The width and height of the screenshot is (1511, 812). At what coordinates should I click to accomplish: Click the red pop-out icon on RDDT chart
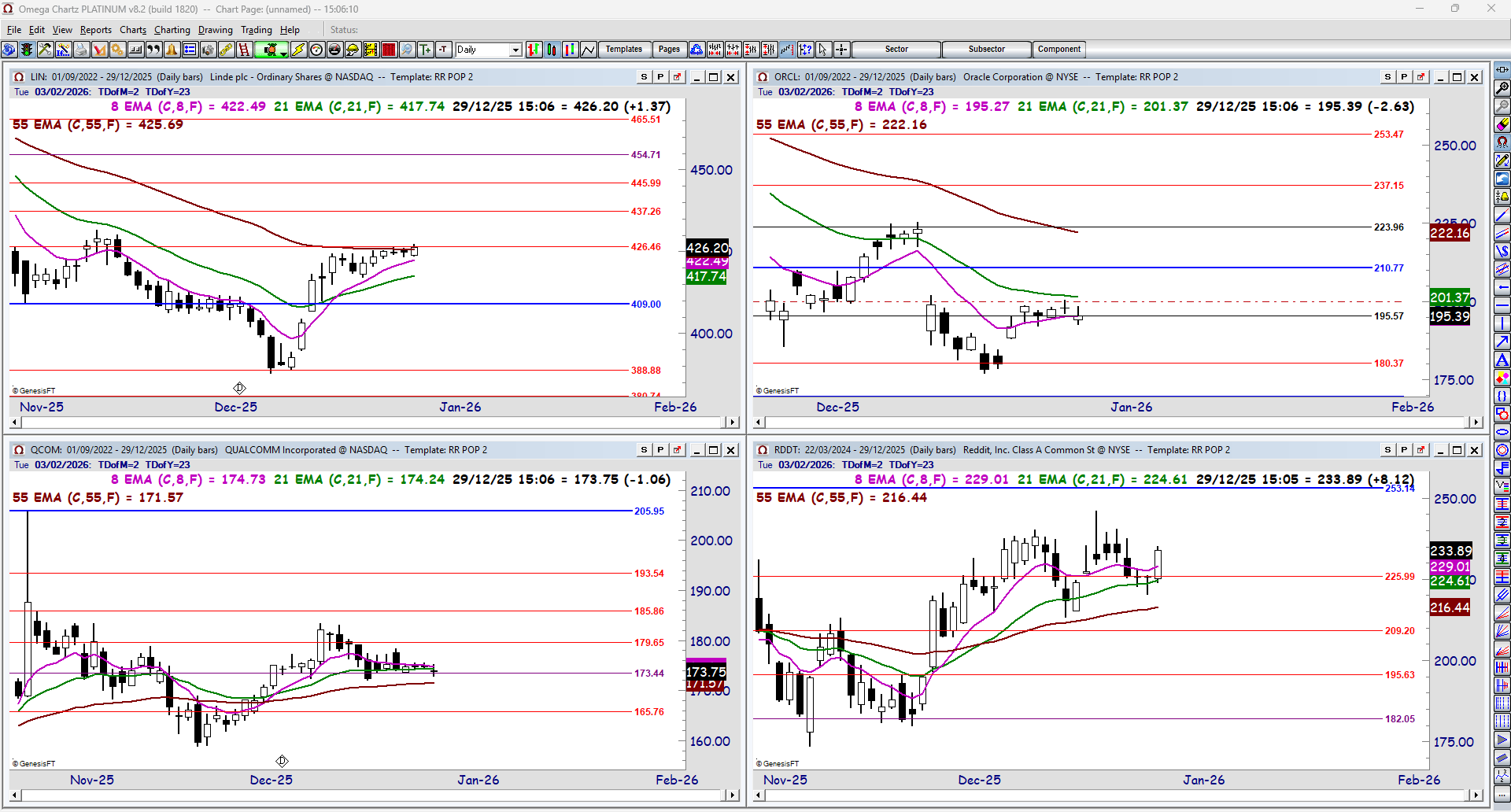tap(1420, 450)
